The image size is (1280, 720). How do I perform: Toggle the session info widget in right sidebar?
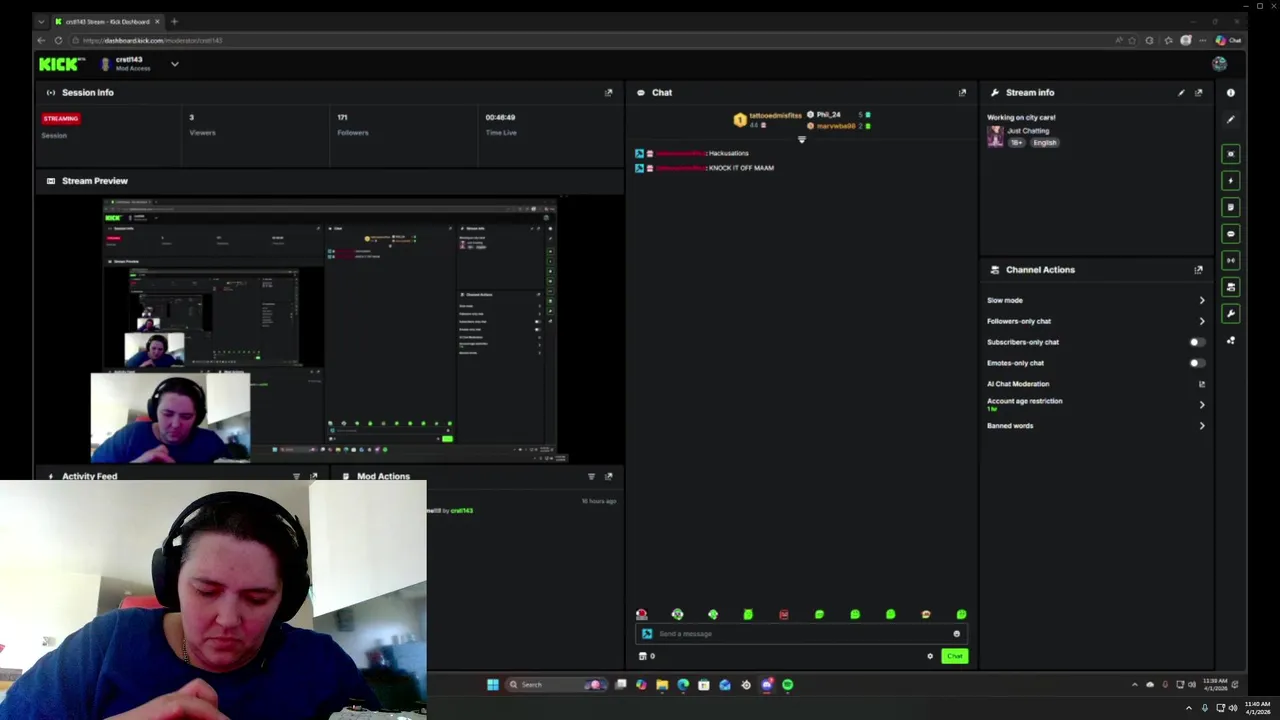[1231, 261]
